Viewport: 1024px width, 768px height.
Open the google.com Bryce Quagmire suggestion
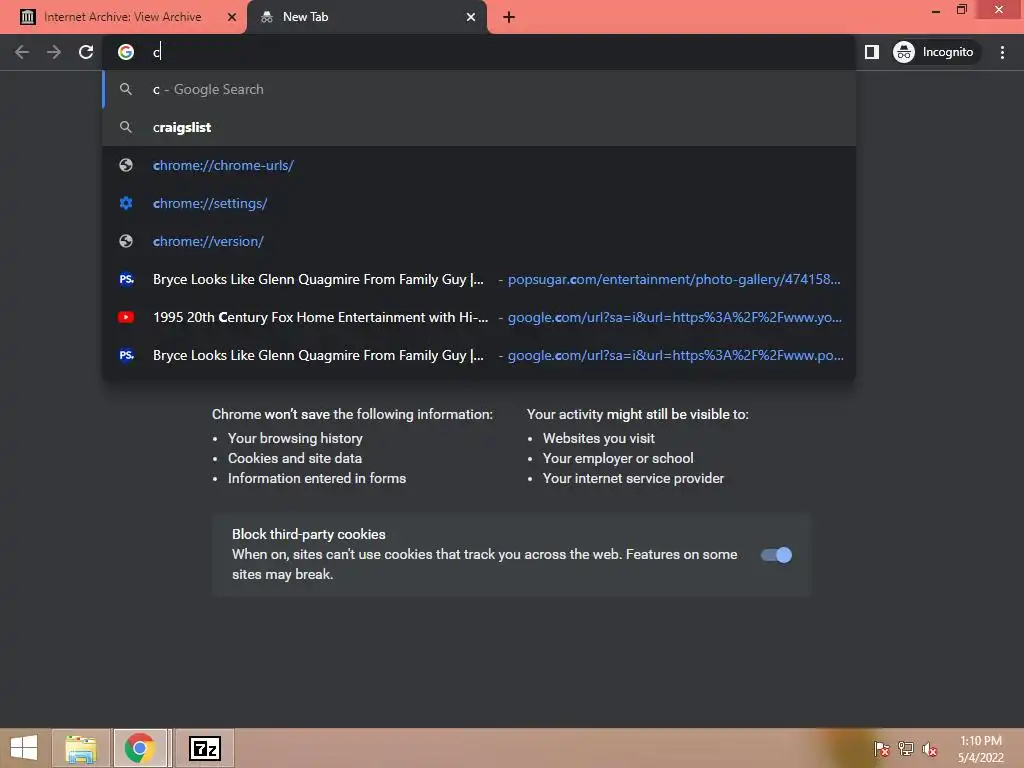[479, 355]
